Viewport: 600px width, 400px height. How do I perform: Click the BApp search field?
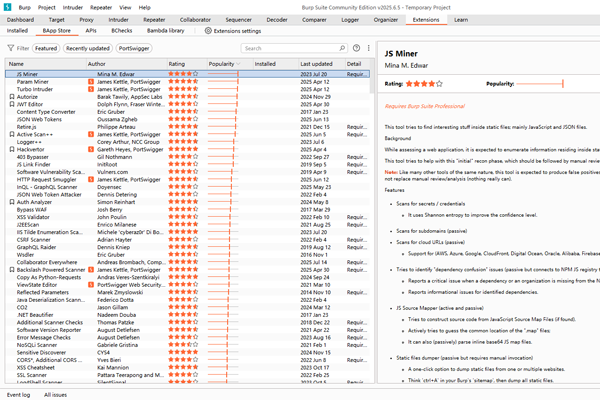click(294, 48)
